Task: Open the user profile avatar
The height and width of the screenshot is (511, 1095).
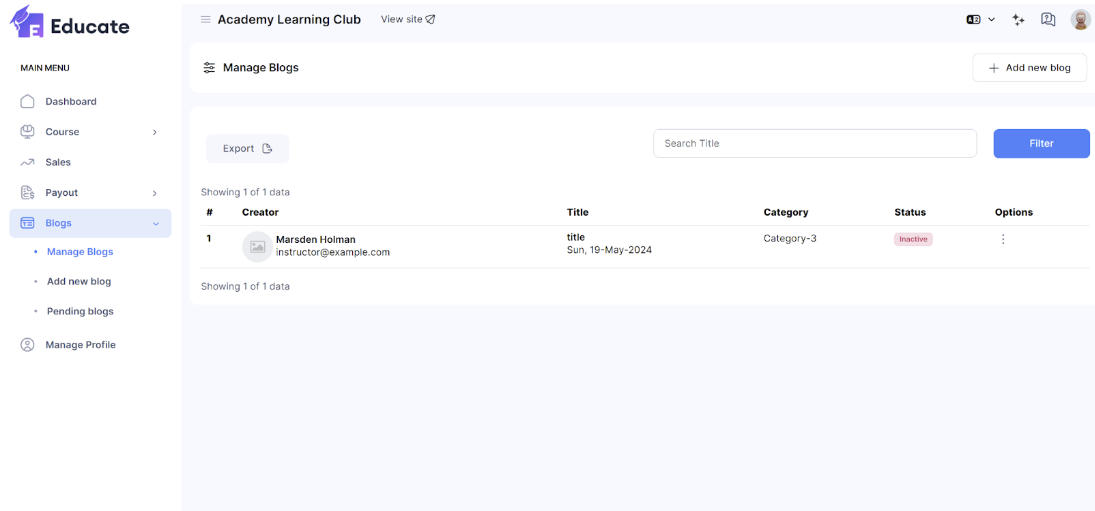Action: [1080, 19]
